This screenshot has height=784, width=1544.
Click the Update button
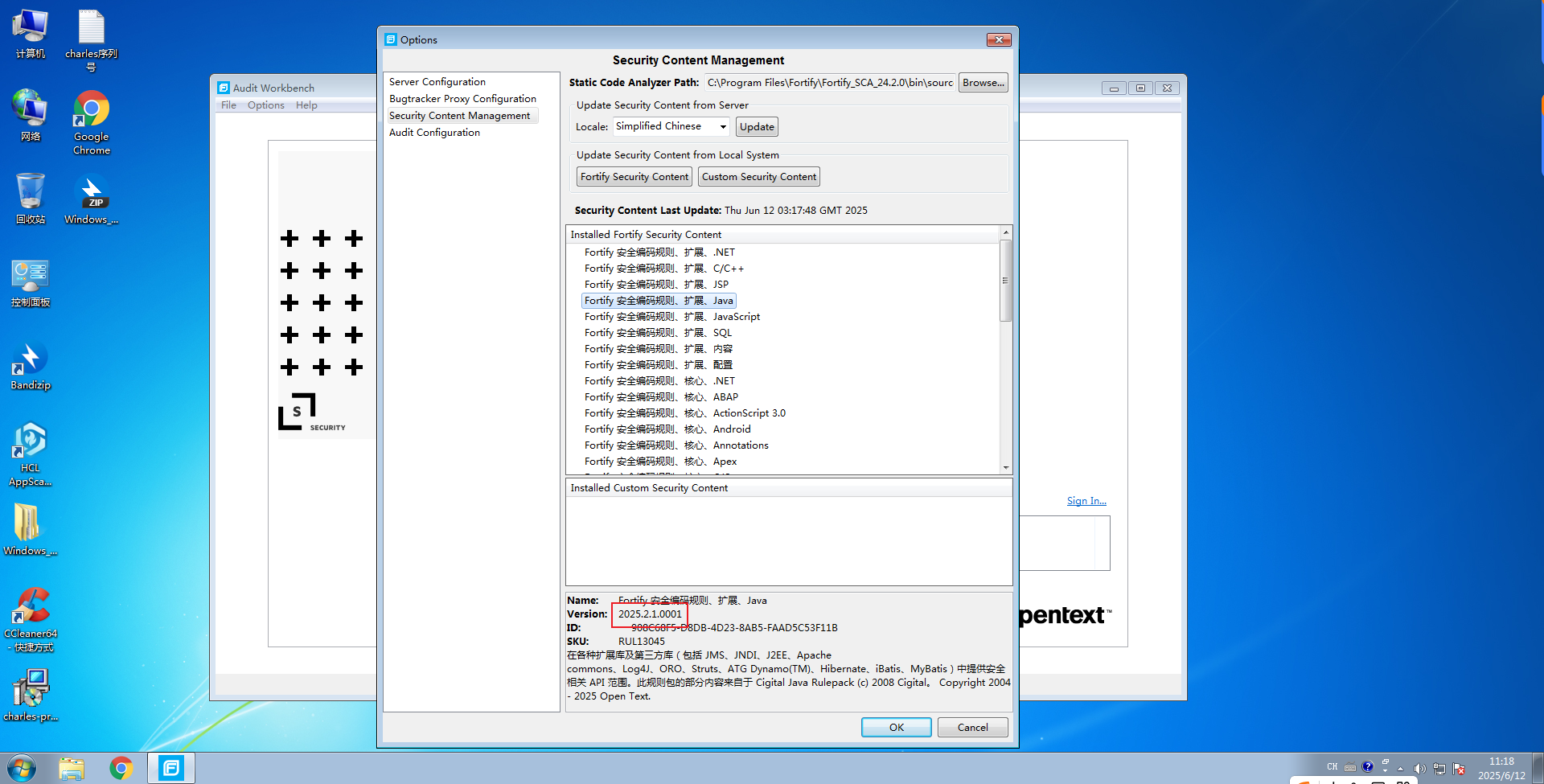pyautogui.click(x=757, y=127)
